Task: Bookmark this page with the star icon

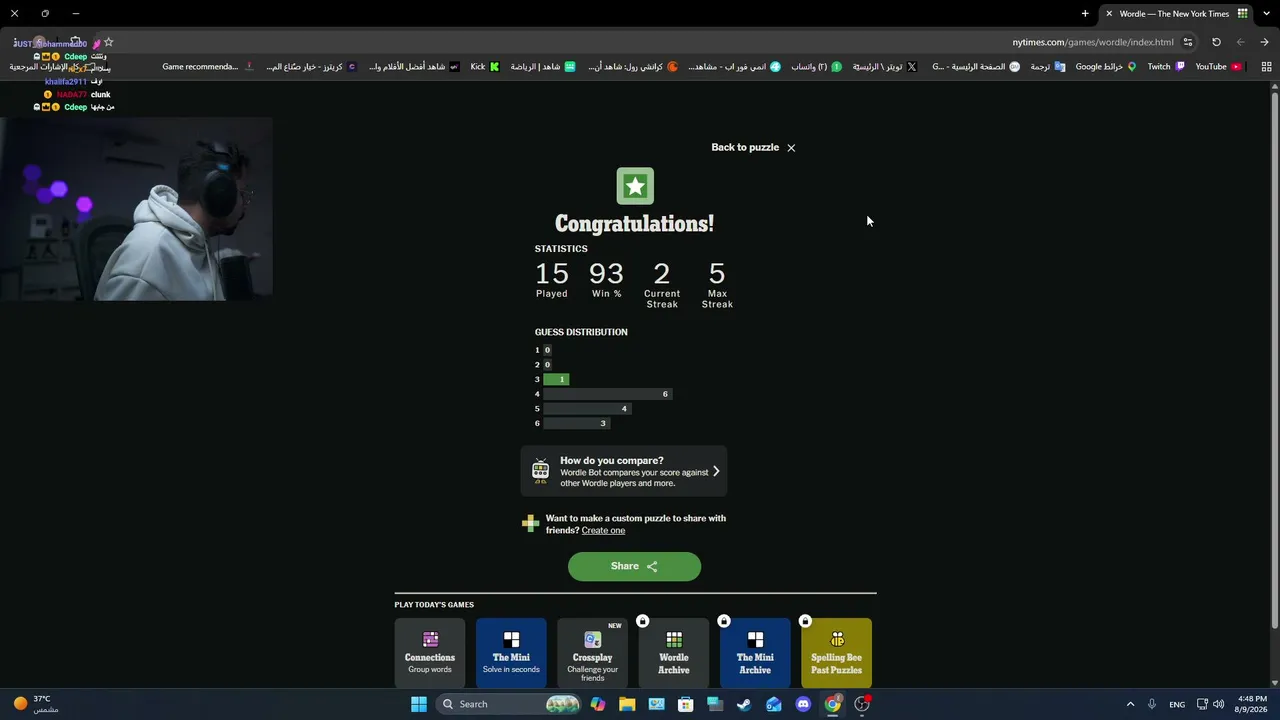Action: tap(109, 42)
